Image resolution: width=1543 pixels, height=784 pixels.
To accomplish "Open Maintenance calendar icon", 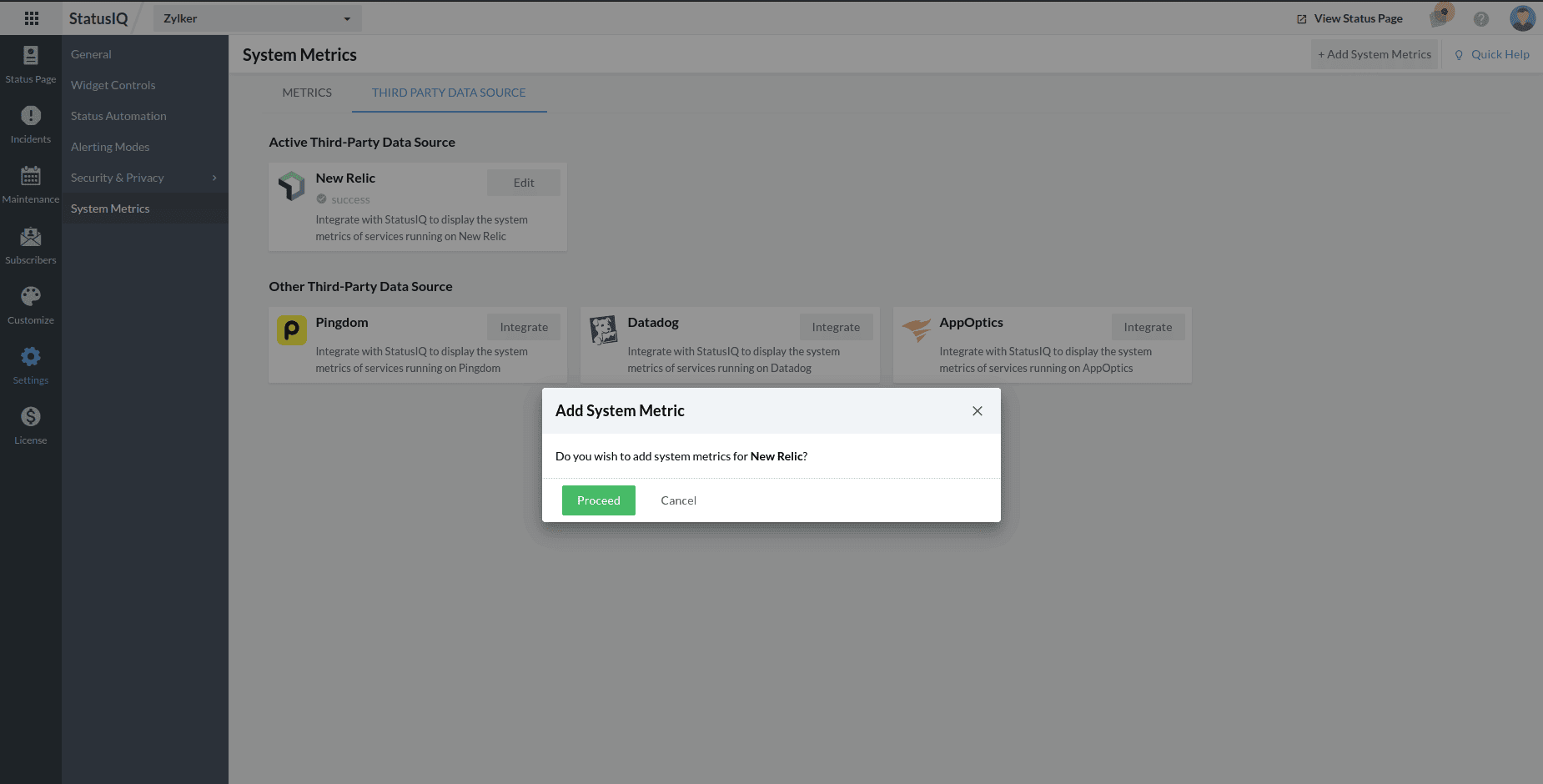I will 31,177.
